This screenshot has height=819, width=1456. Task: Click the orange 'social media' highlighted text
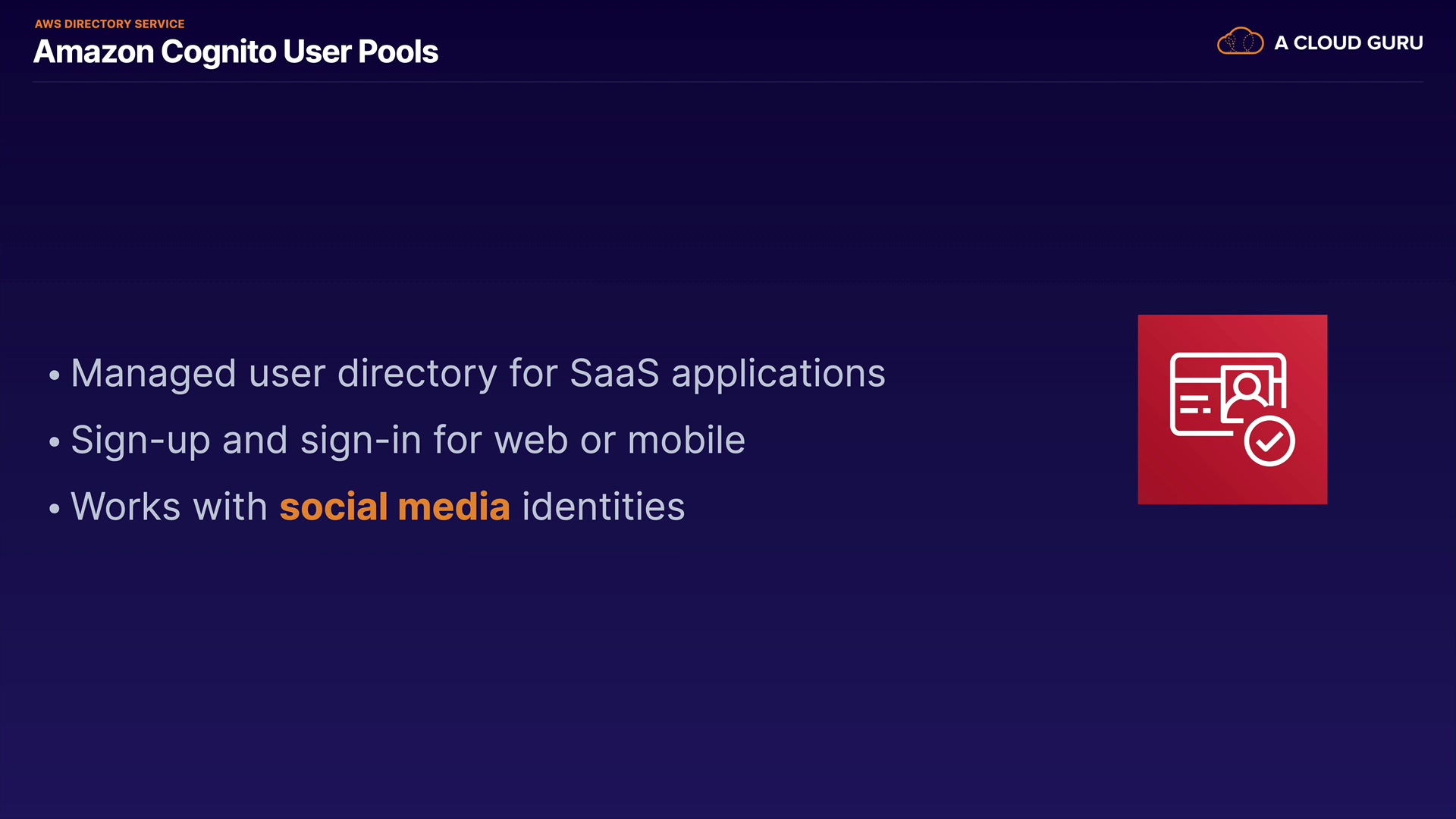click(394, 507)
